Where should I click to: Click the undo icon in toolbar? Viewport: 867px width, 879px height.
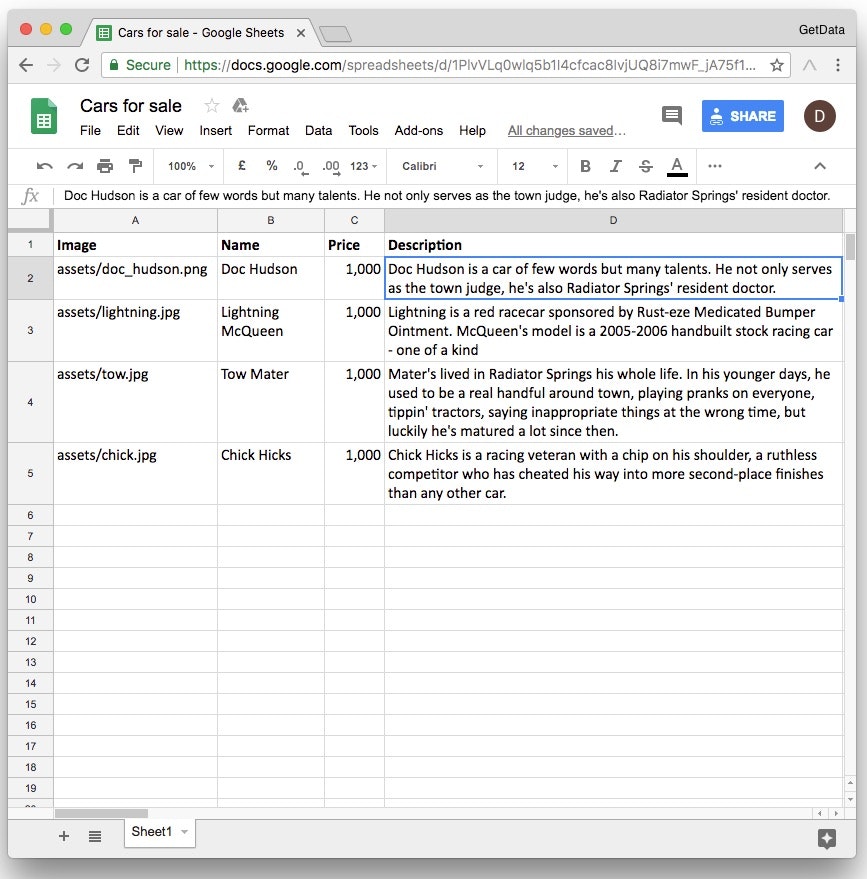click(x=44, y=166)
